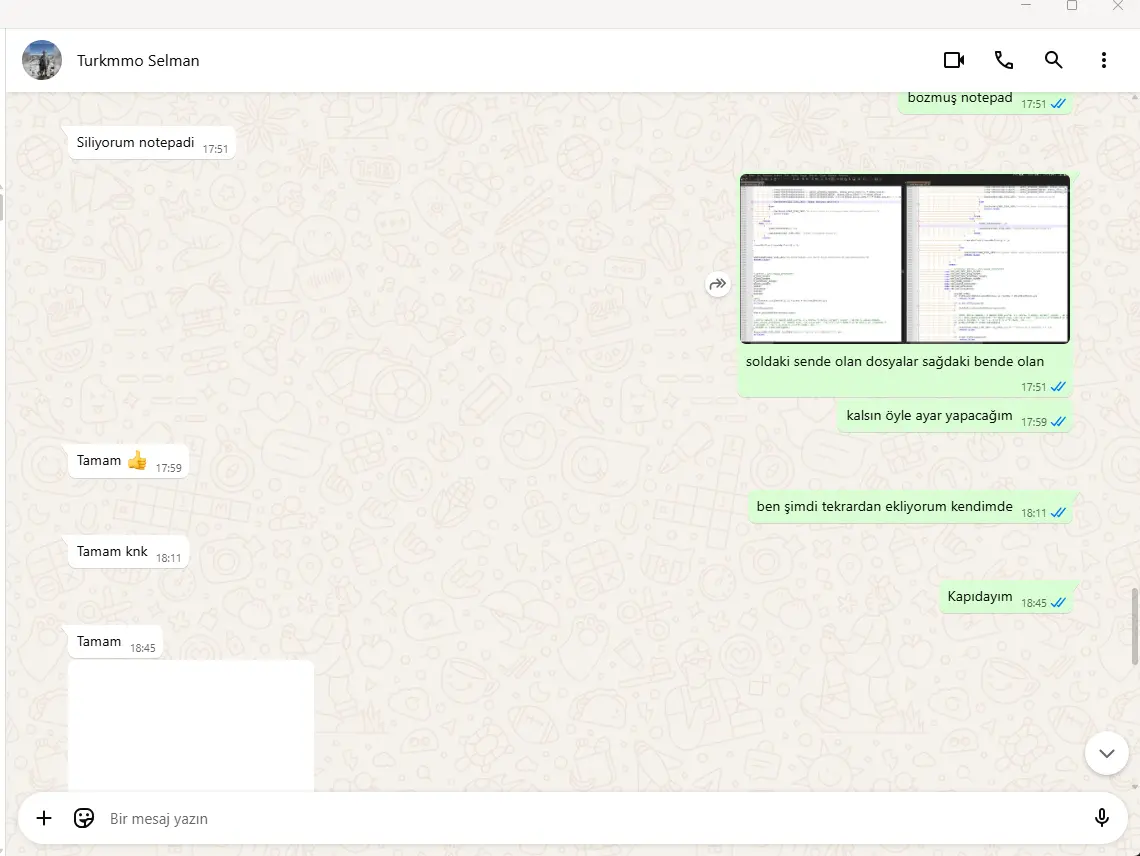Viewport: 1140px width, 856px height.
Task: Open the three-dot chat menu
Action: coord(1103,60)
